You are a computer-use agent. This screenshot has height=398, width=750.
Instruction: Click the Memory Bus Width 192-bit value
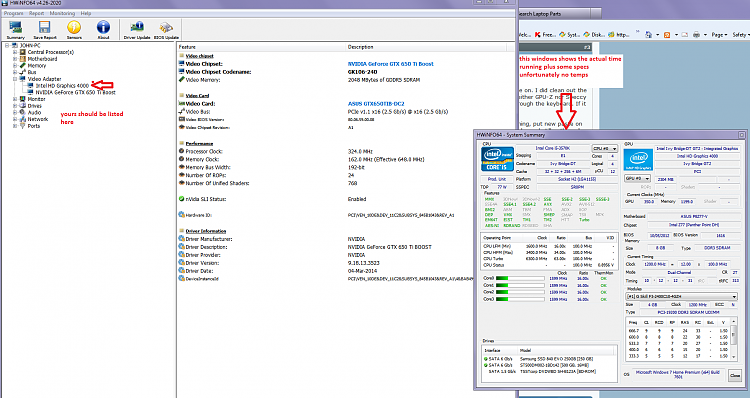click(356, 167)
